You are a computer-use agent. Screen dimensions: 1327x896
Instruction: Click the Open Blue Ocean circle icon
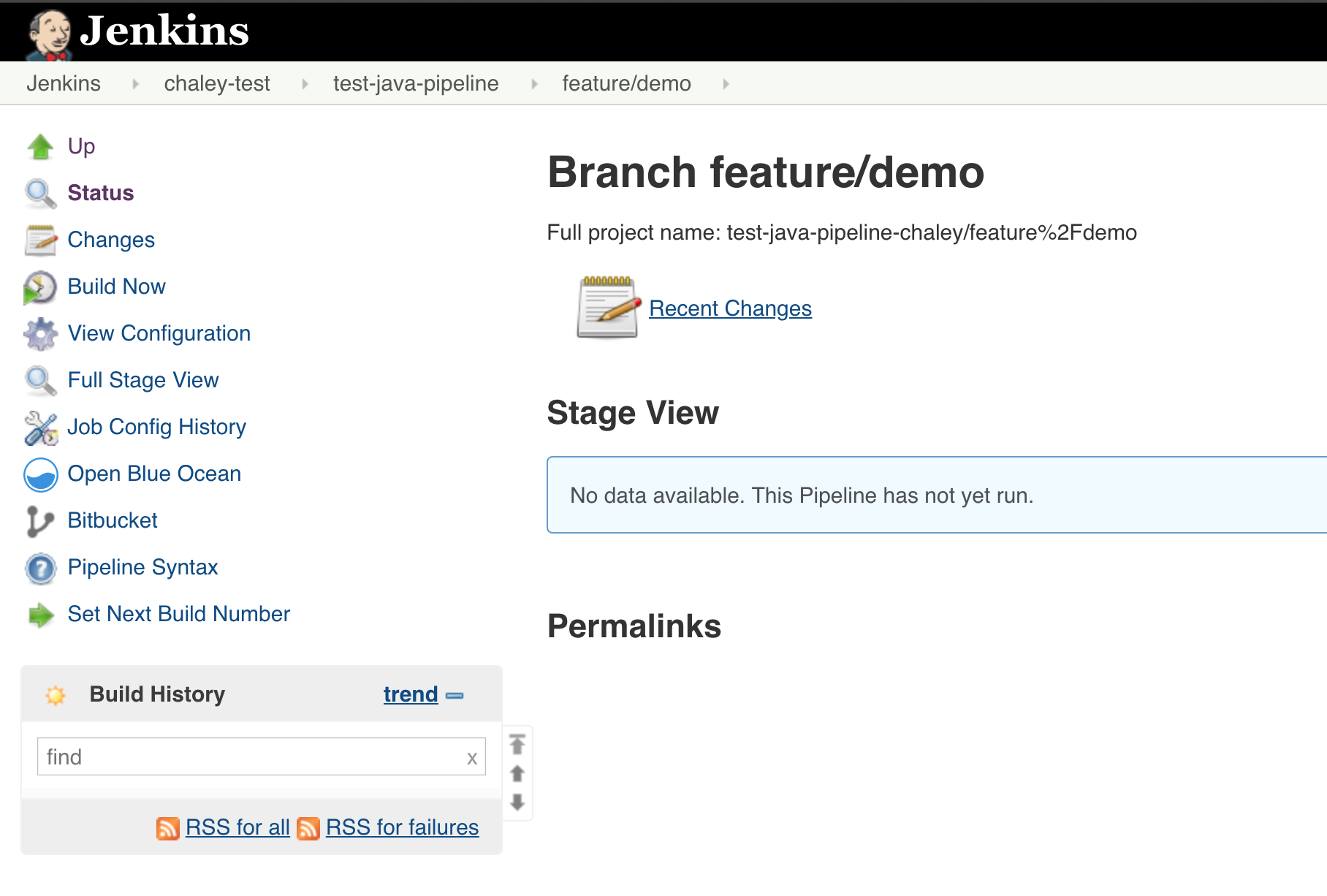click(40, 475)
